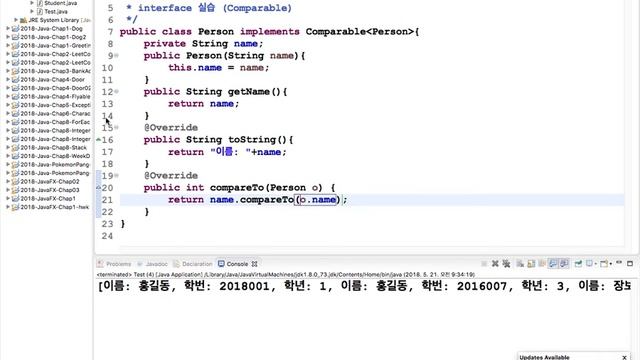Click the Test.java file icon
This screenshot has height=360, width=640.
click(x=40, y=11)
